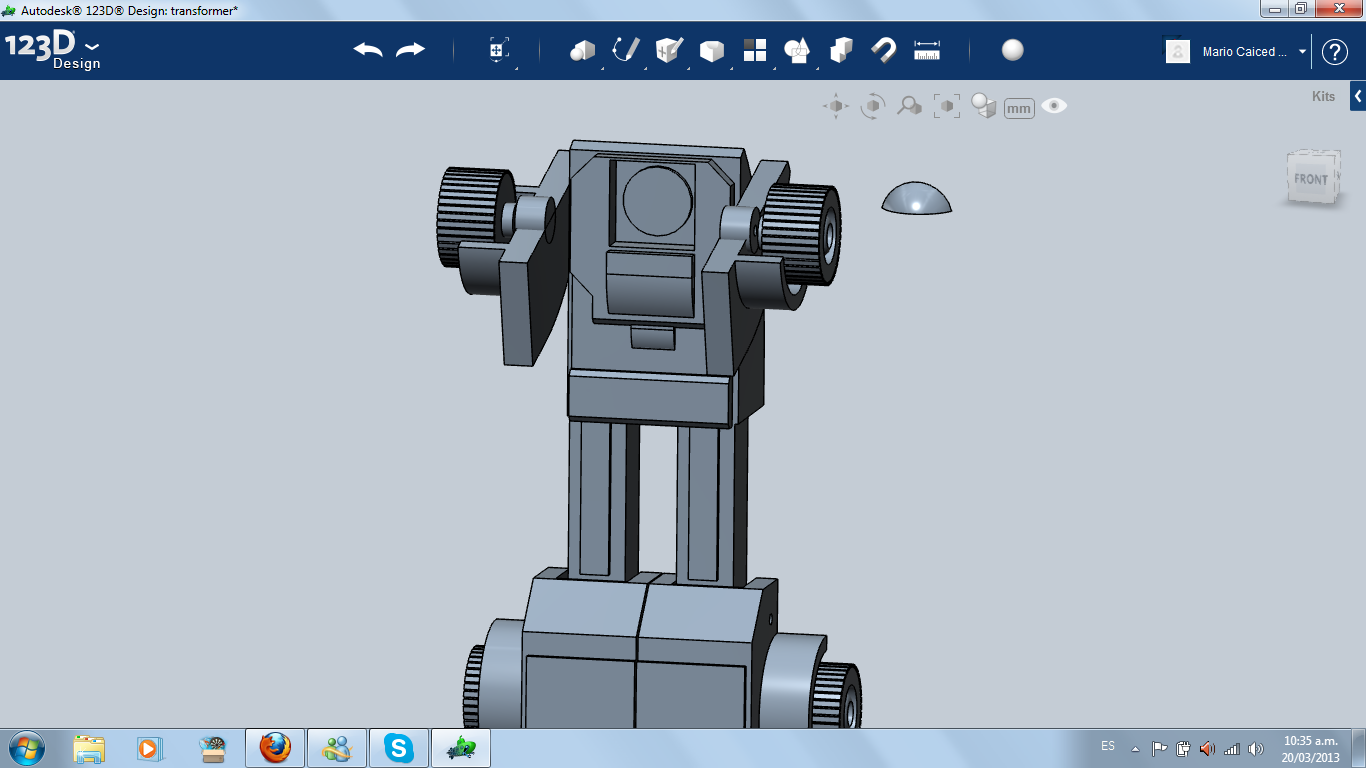Open the mm units setting
1366x768 pixels.
pyautogui.click(x=1019, y=108)
